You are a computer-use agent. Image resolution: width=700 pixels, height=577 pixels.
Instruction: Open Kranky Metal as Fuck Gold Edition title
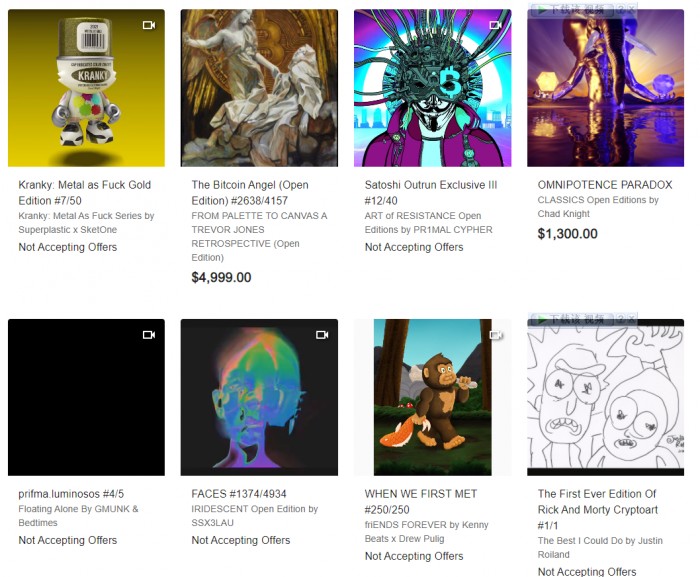[x=85, y=192]
